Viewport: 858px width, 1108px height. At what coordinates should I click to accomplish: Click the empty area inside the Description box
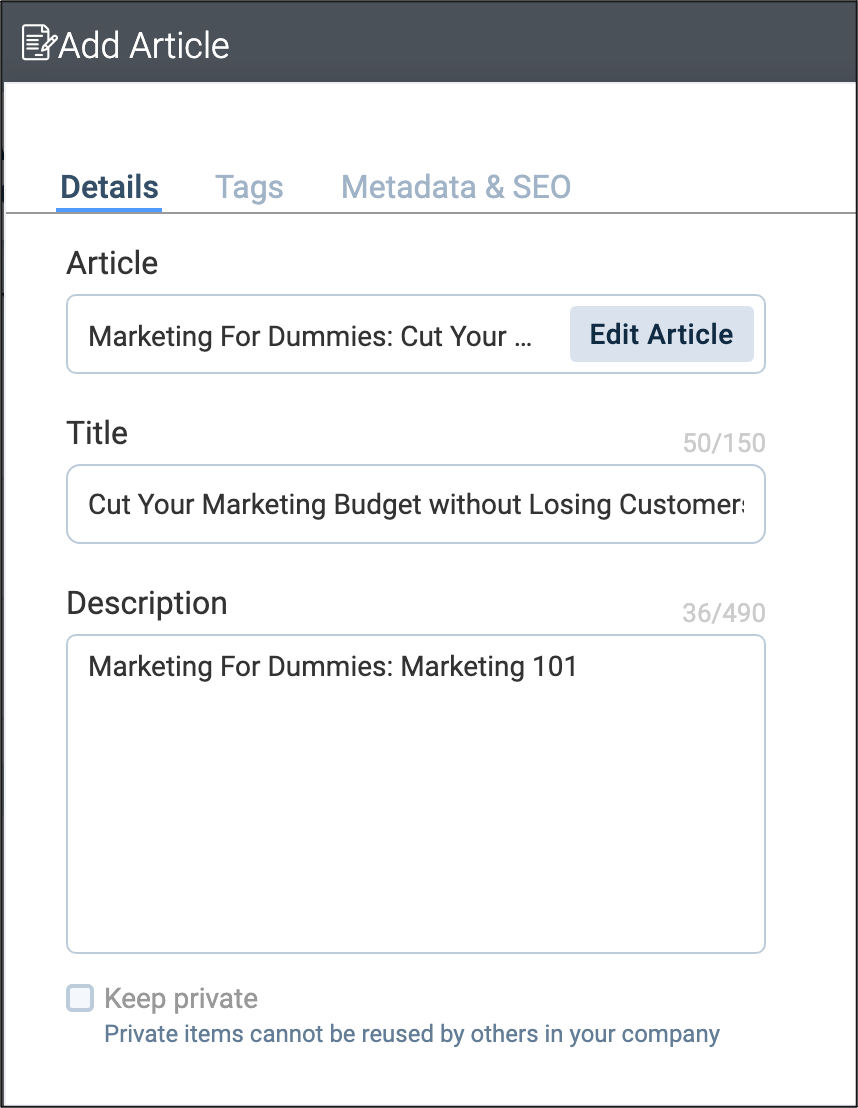click(x=415, y=820)
